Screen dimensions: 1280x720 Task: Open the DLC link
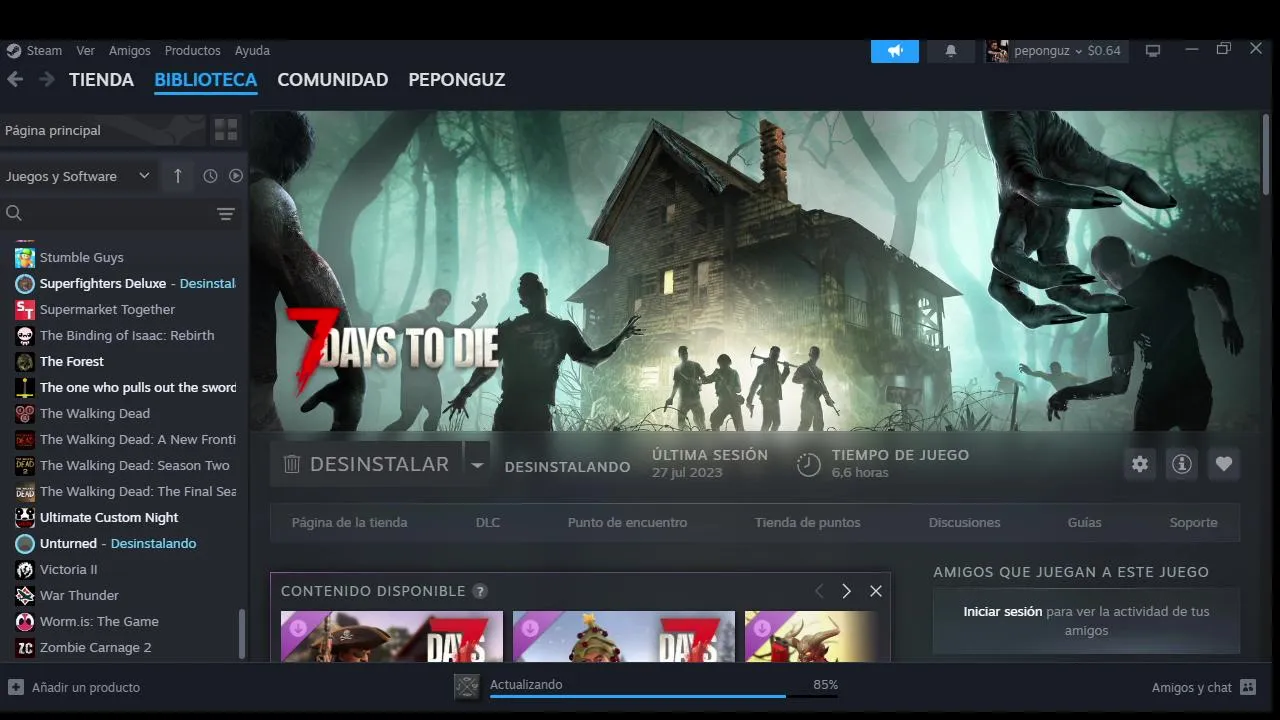488,522
